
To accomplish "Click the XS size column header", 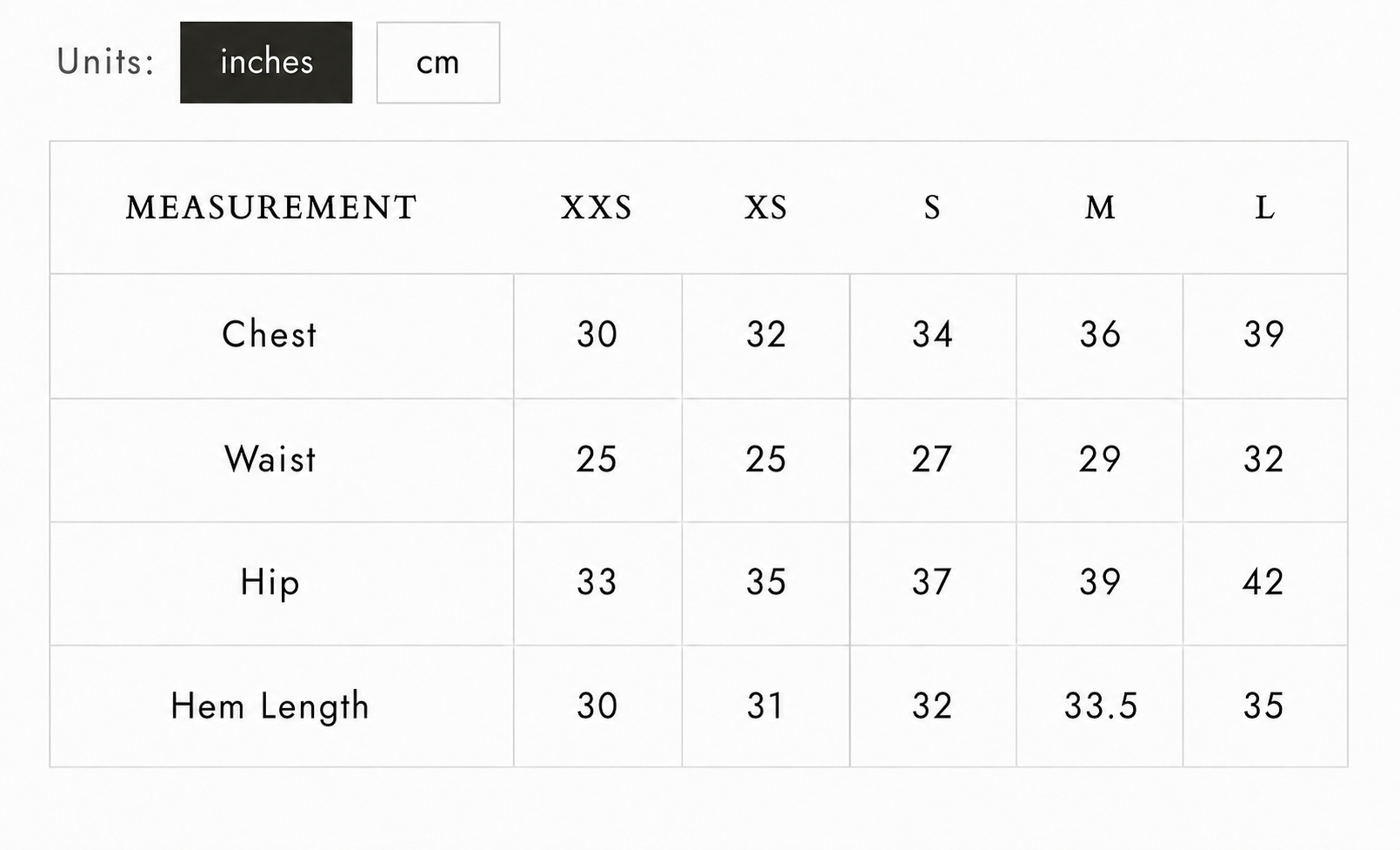I will coord(766,208).
